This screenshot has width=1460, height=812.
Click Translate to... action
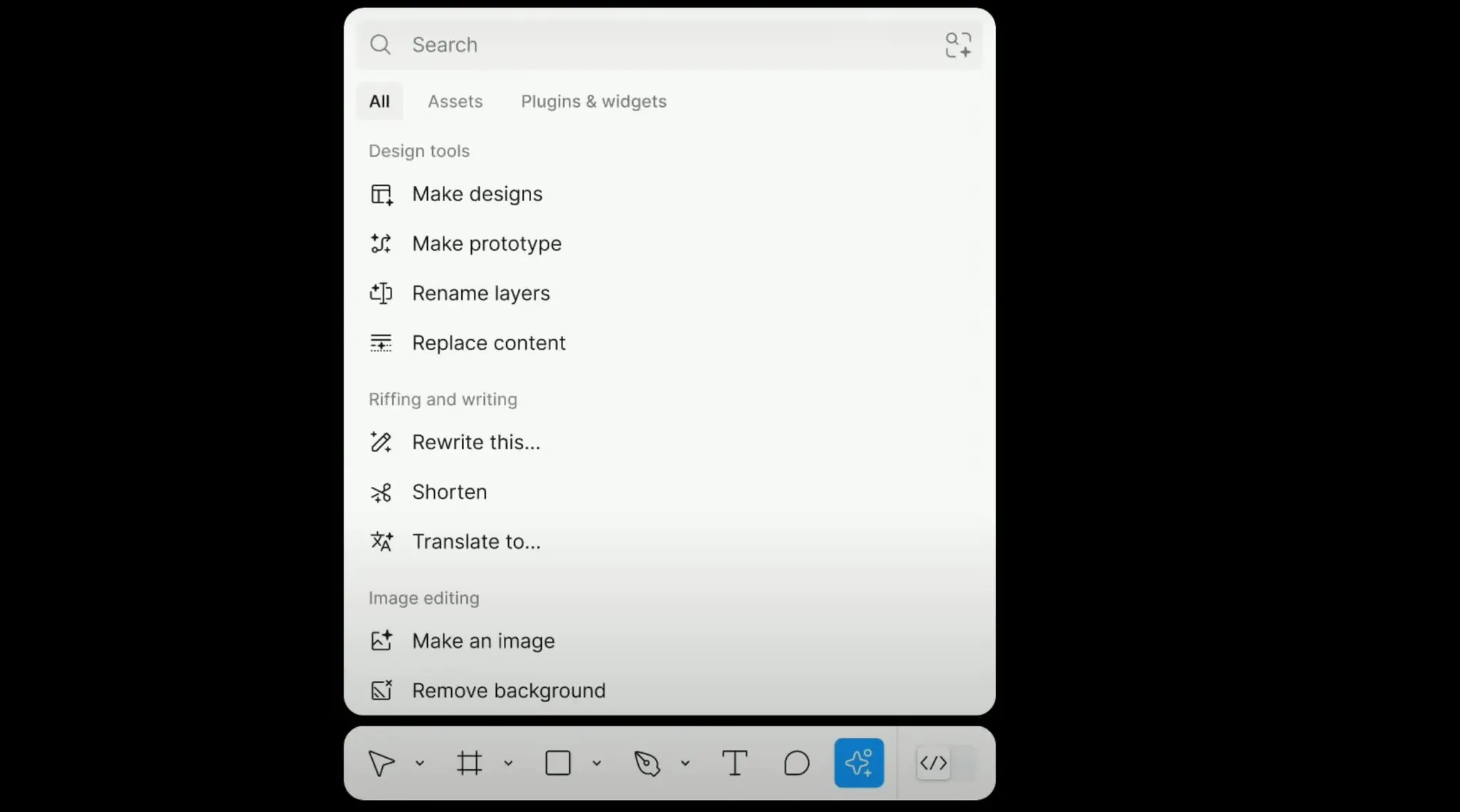coord(476,542)
